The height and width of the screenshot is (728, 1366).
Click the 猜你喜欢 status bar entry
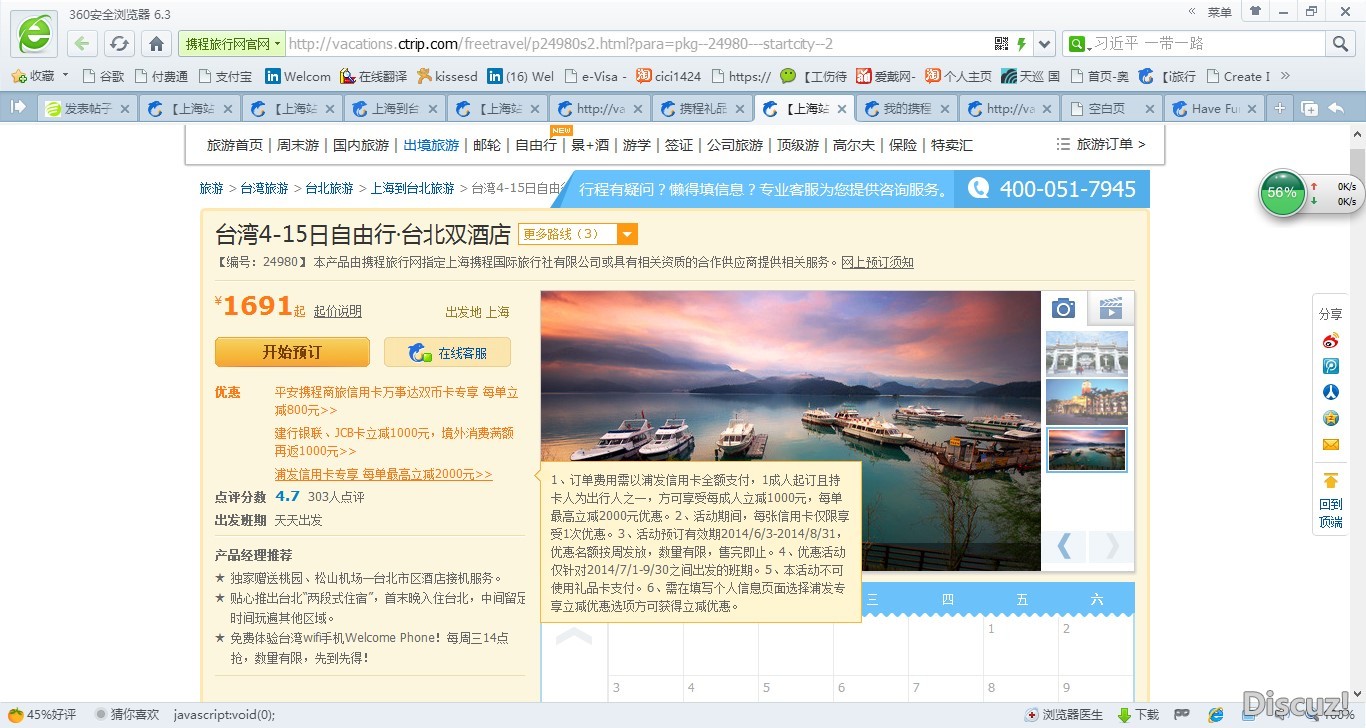pyautogui.click(x=127, y=714)
